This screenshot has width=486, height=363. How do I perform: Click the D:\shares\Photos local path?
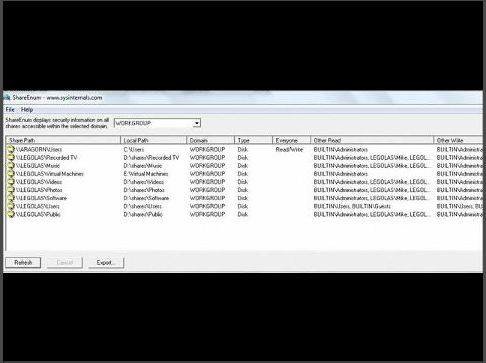144,190
